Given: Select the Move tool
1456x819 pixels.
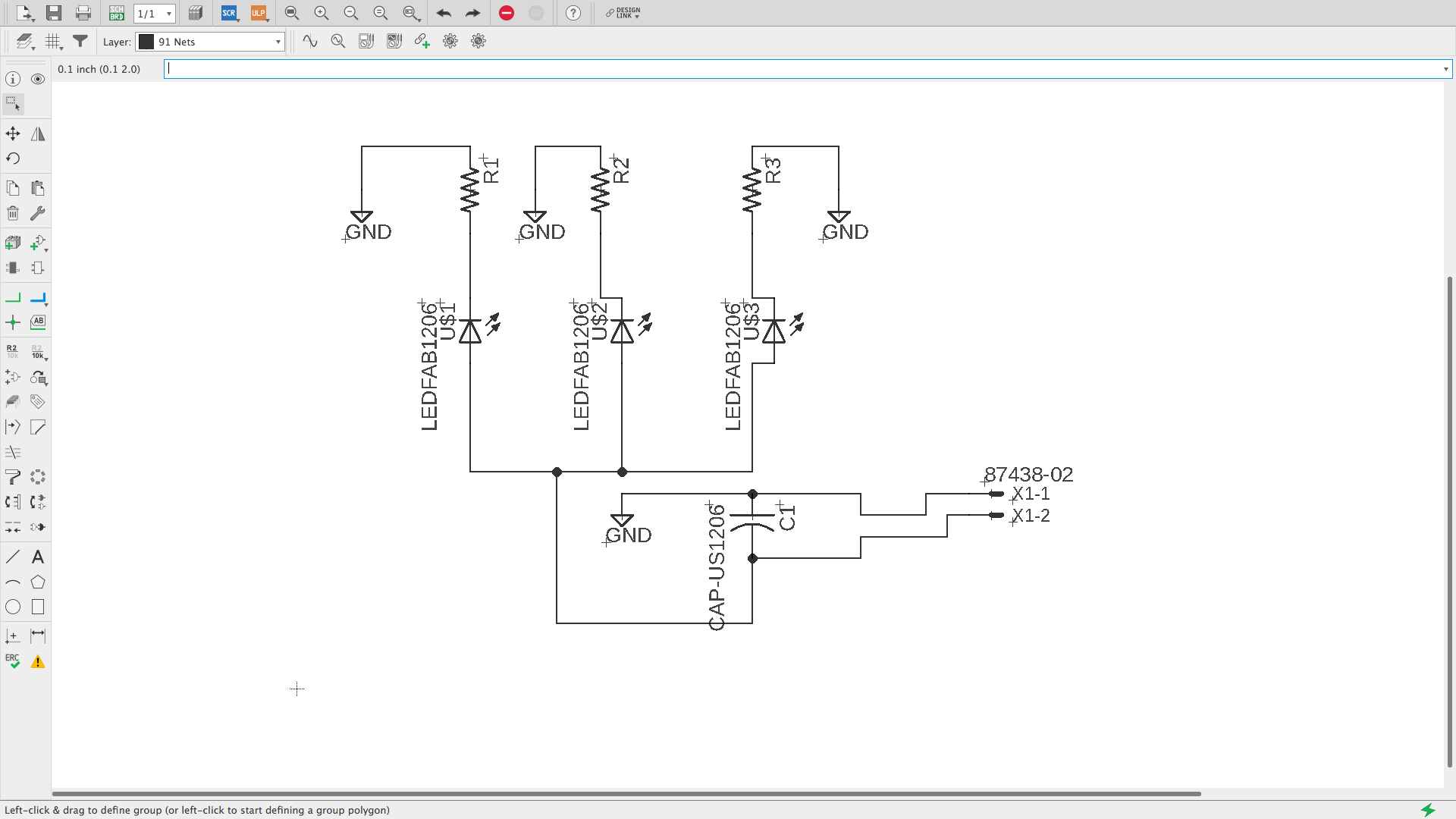Looking at the screenshot, I should click(x=13, y=134).
